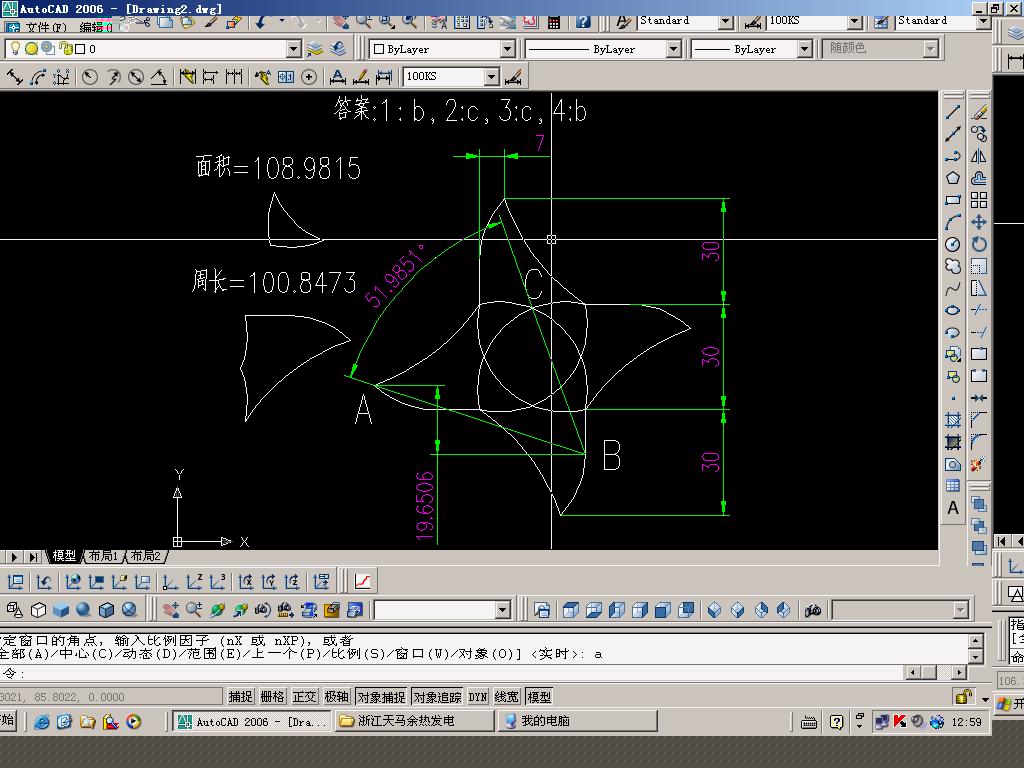
Task: Toggle 捕捉 snap mode
Action: tap(240, 697)
